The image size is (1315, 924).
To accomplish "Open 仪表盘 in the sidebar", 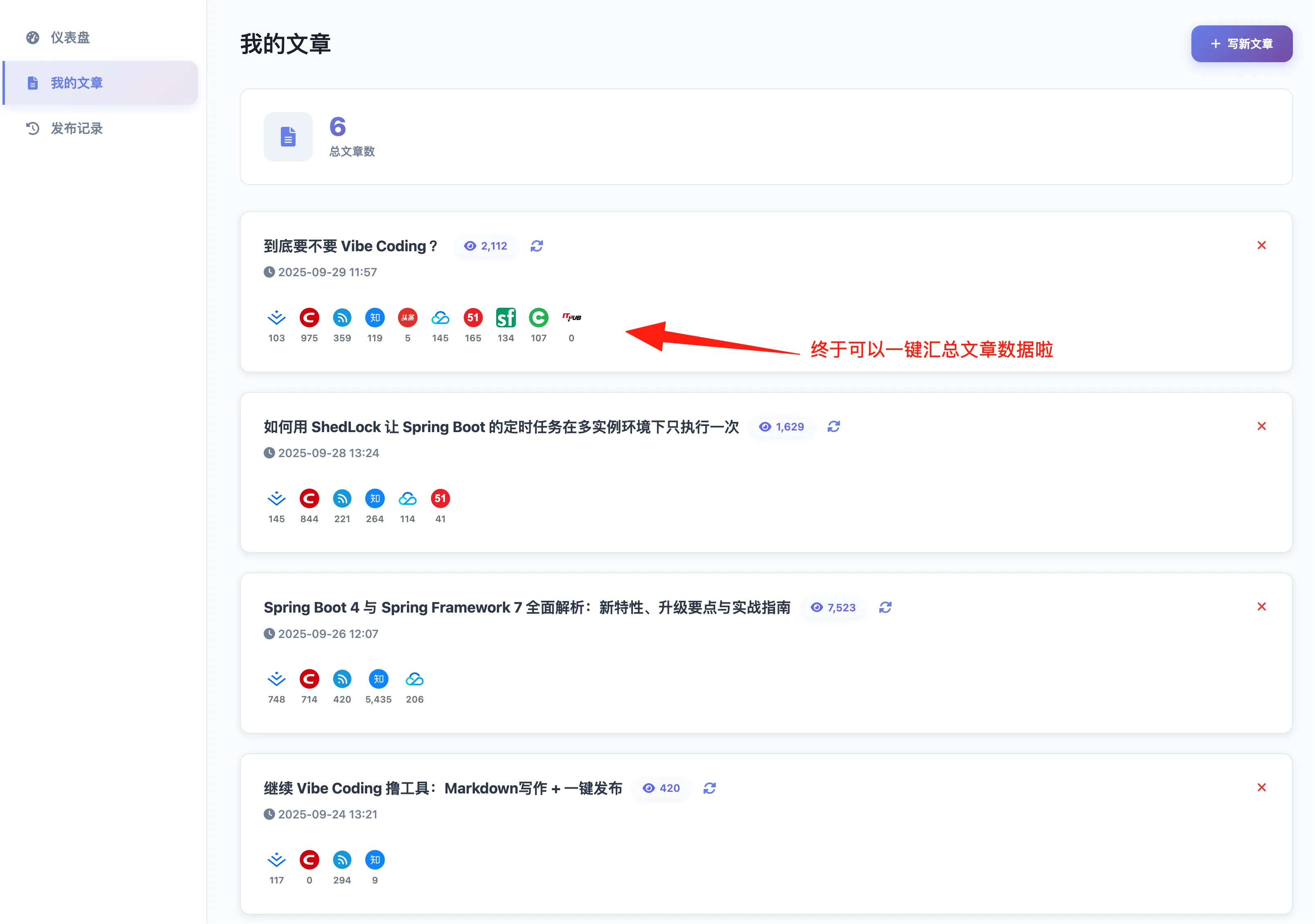I will click(x=70, y=38).
